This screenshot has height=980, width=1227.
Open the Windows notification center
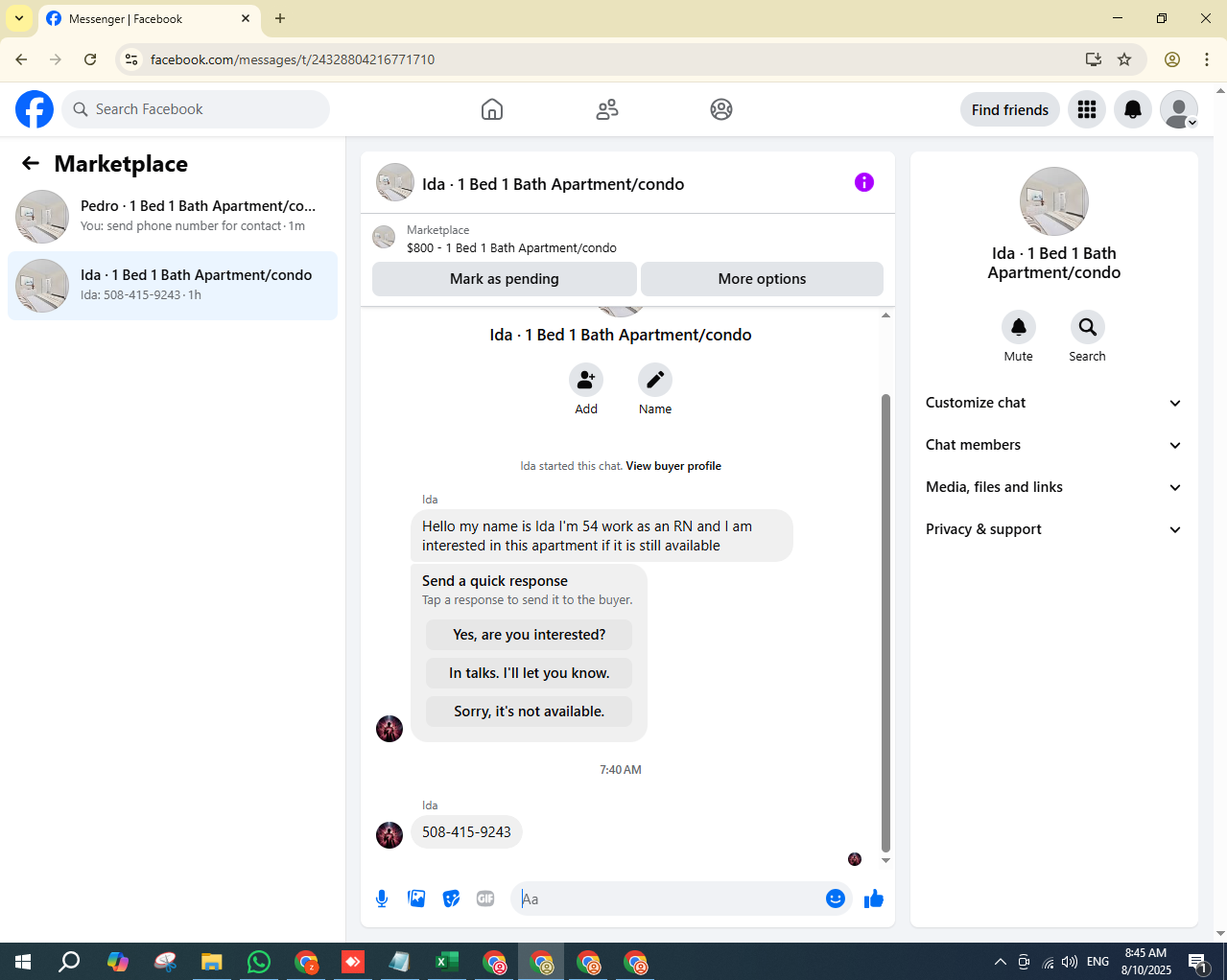pos(1198,962)
